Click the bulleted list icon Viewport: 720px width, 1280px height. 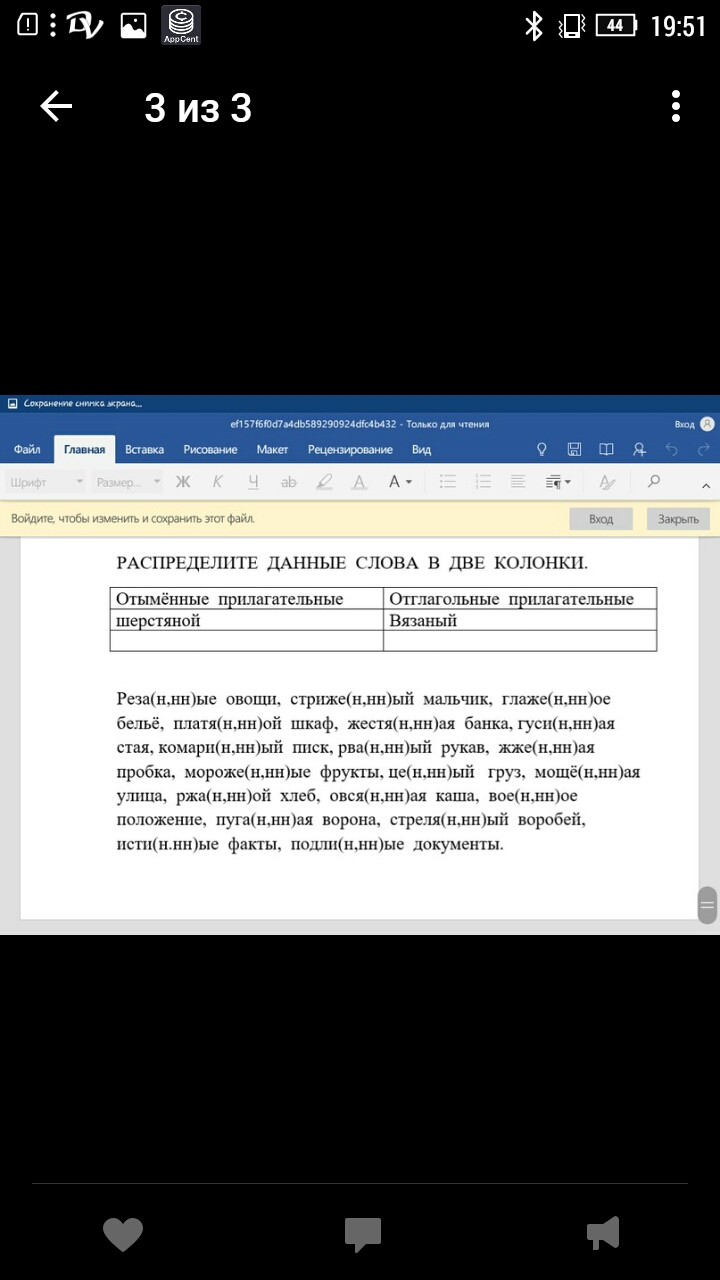click(448, 482)
